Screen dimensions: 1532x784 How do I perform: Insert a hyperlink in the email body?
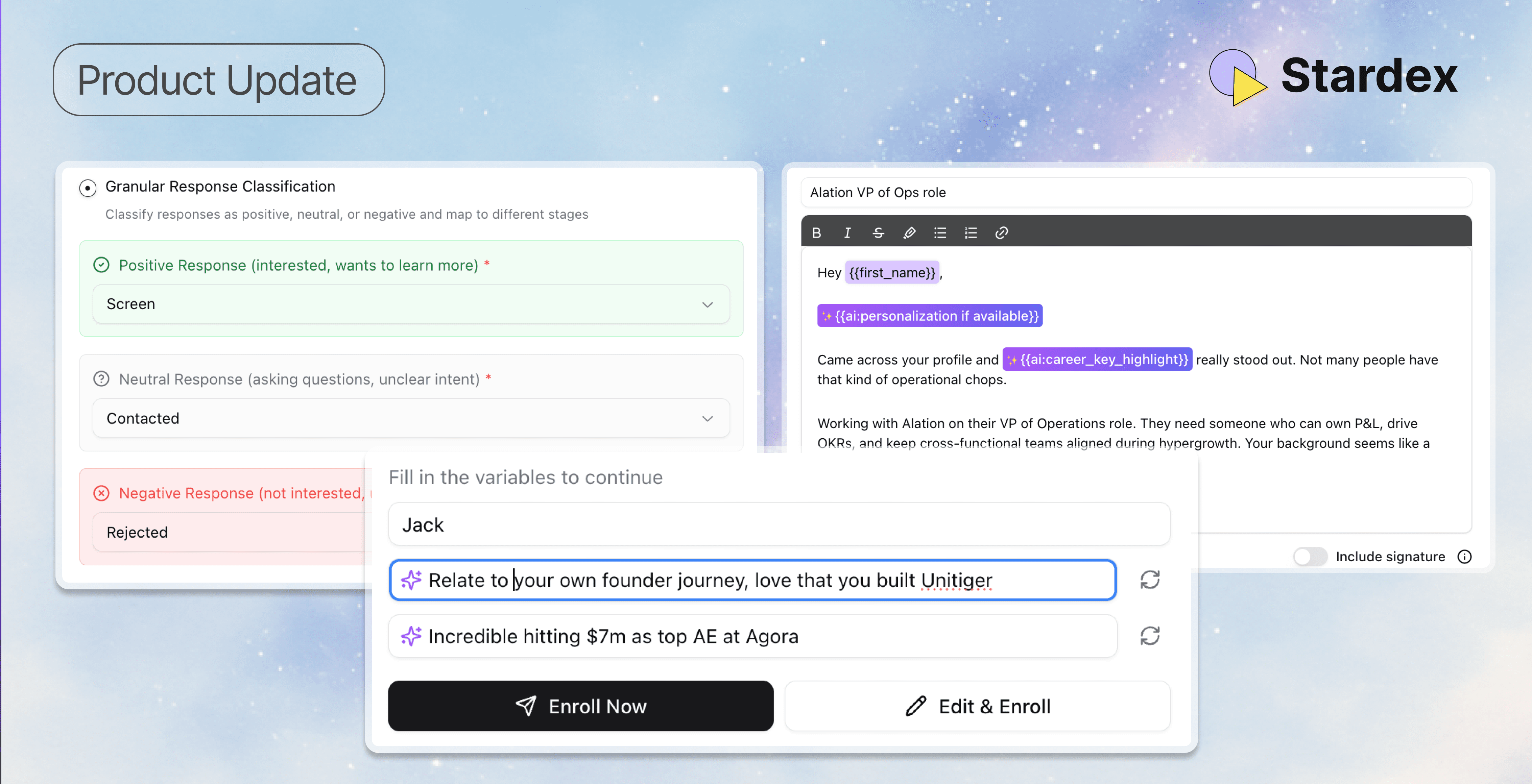[x=1002, y=232]
